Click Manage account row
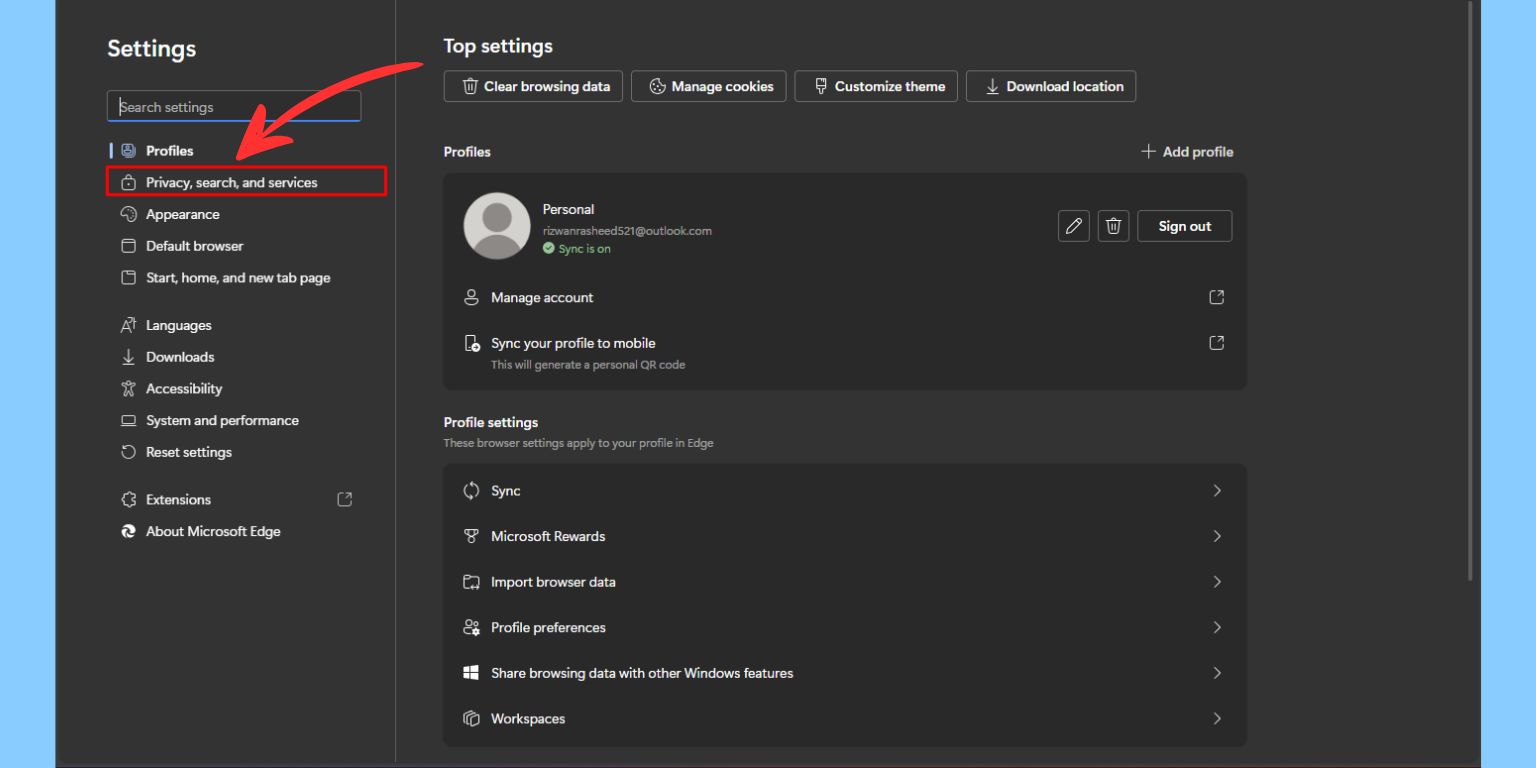The height and width of the screenshot is (768, 1536). [845, 297]
